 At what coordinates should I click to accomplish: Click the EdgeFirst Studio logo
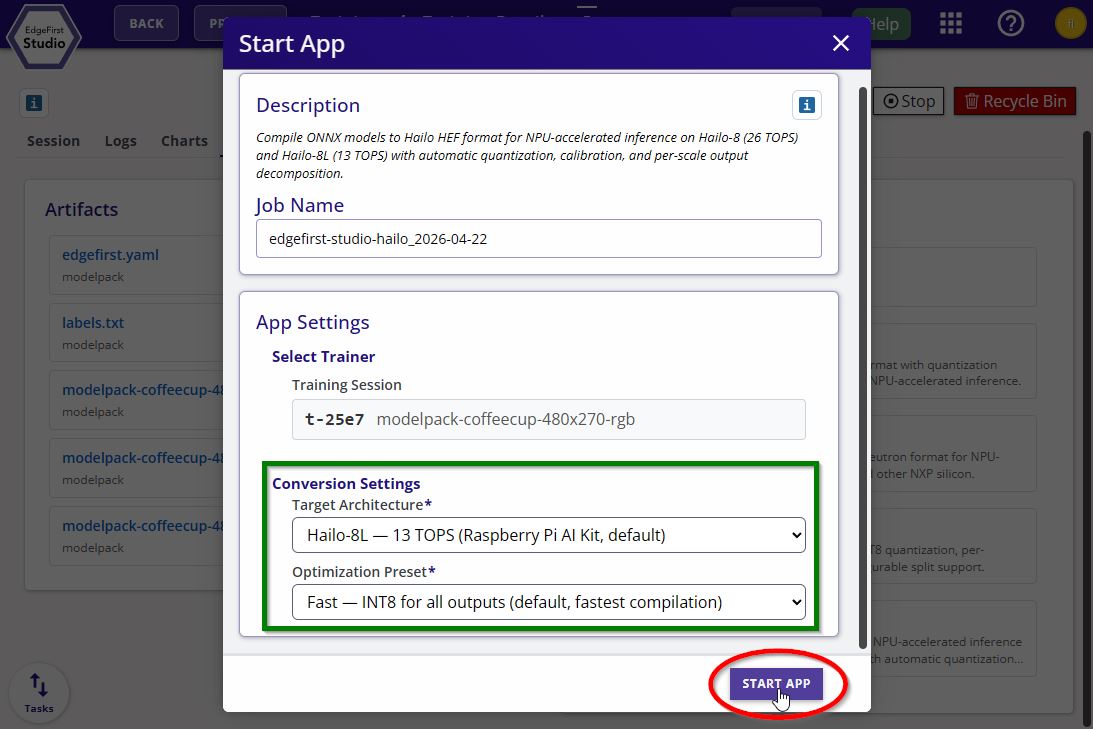tap(44, 36)
